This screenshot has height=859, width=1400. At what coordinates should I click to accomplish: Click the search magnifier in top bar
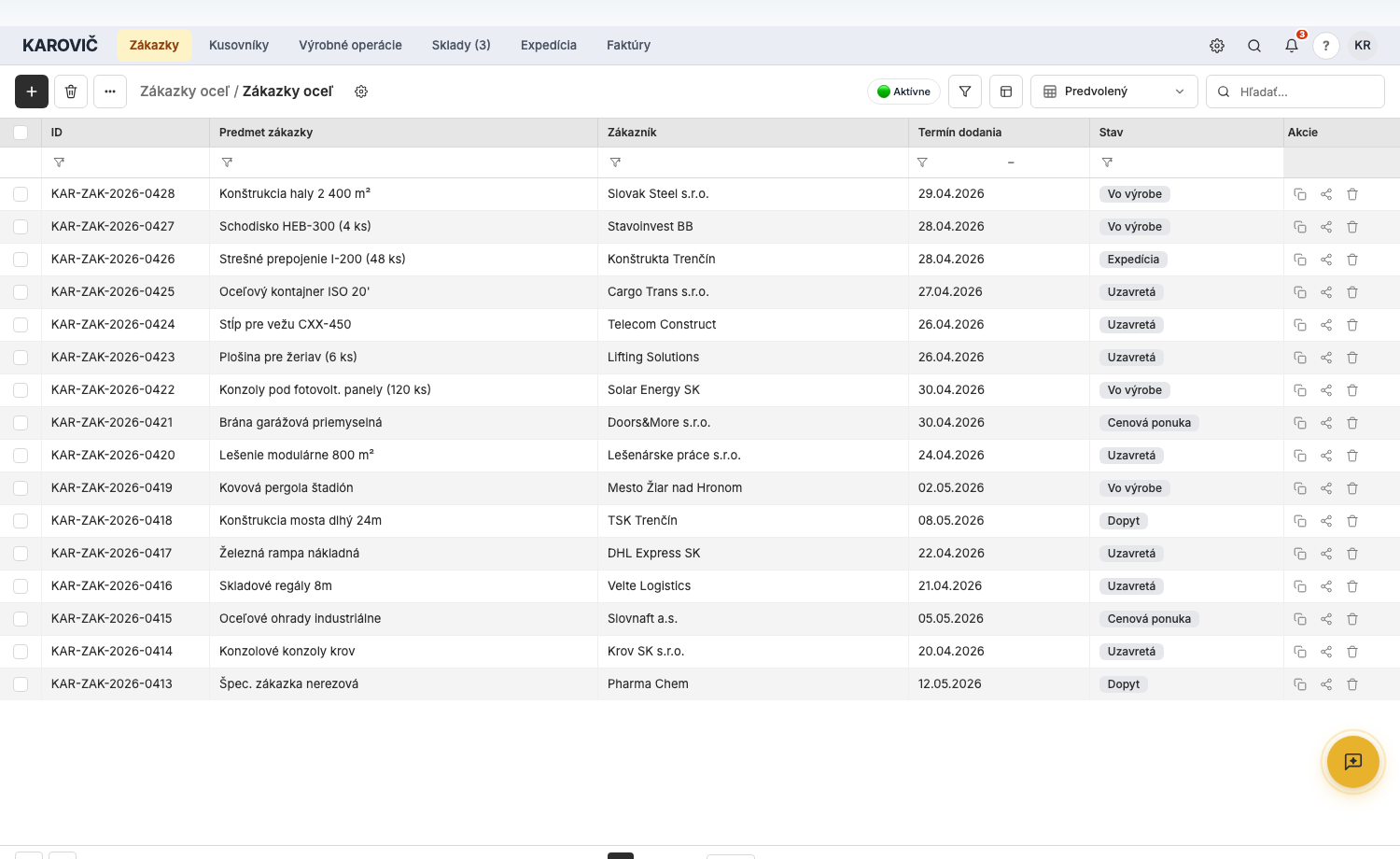(1254, 46)
